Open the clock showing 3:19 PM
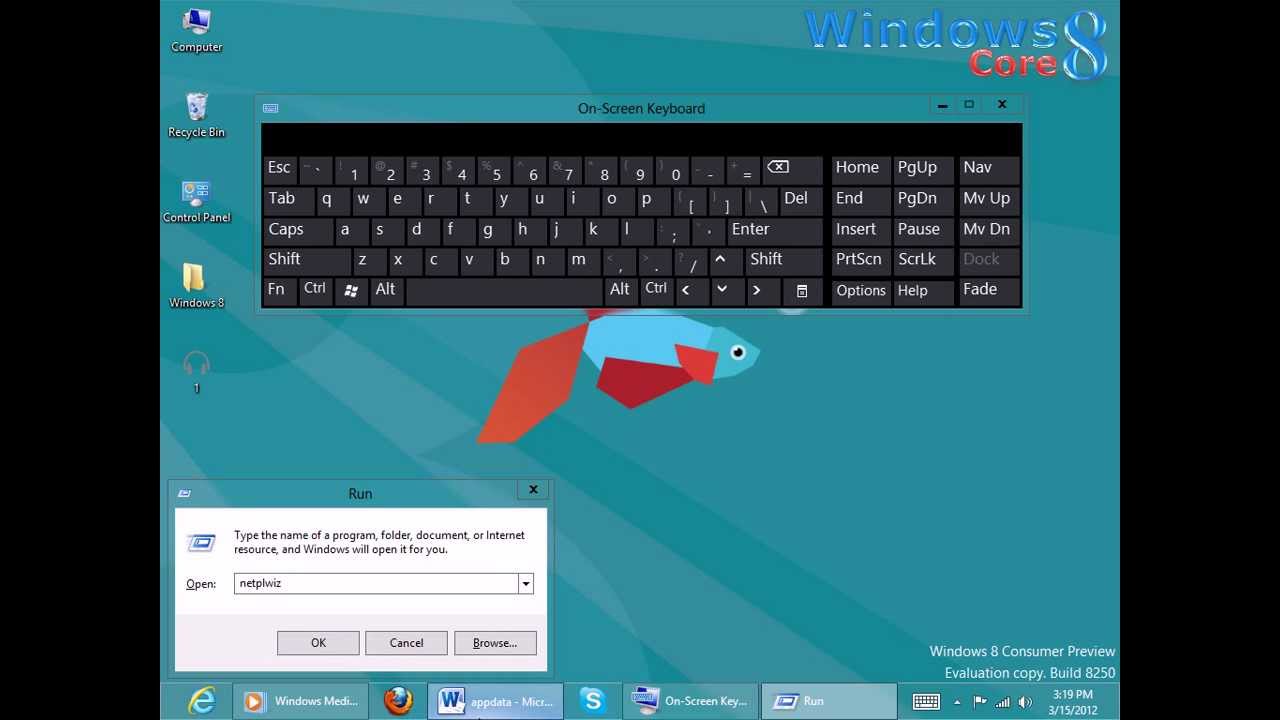Screen dimensions: 1280x720 (x=1072, y=702)
